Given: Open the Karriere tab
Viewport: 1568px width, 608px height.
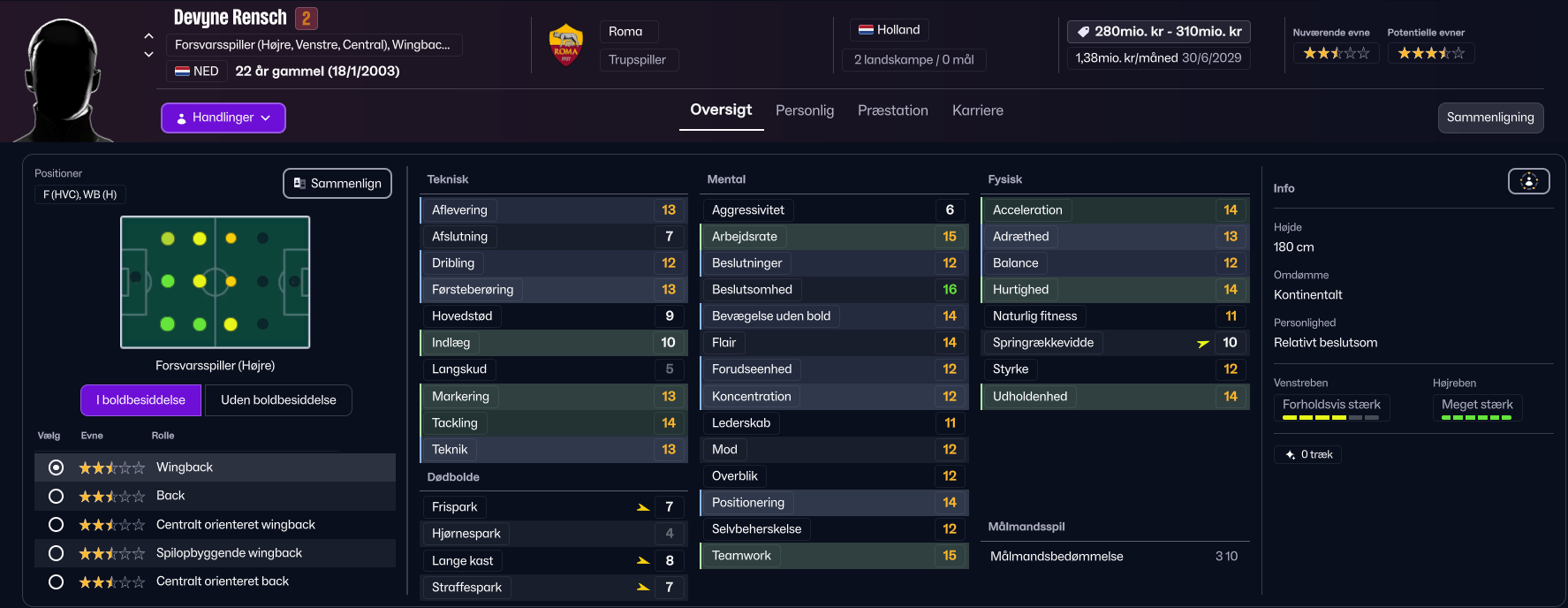Looking at the screenshot, I should tap(978, 110).
